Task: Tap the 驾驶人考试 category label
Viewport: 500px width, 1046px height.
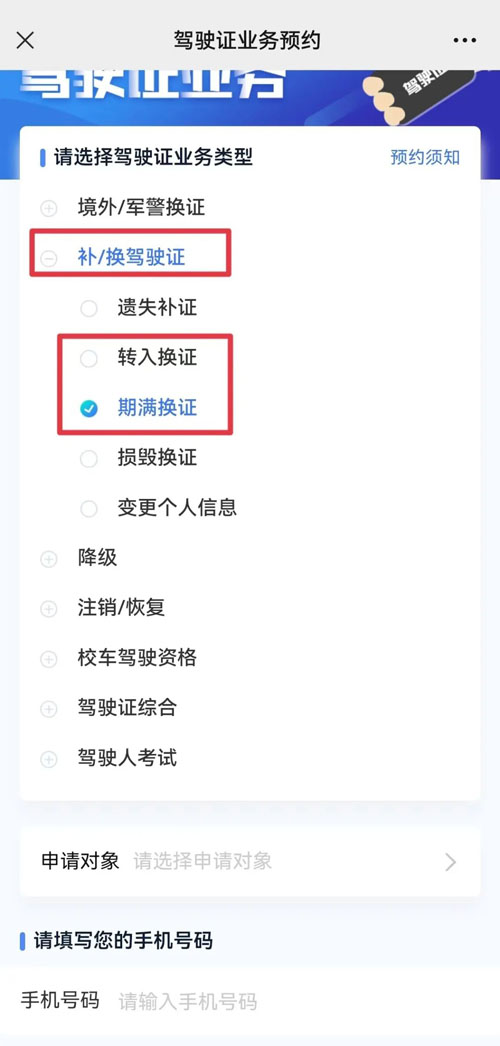Action: click(127, 758)
